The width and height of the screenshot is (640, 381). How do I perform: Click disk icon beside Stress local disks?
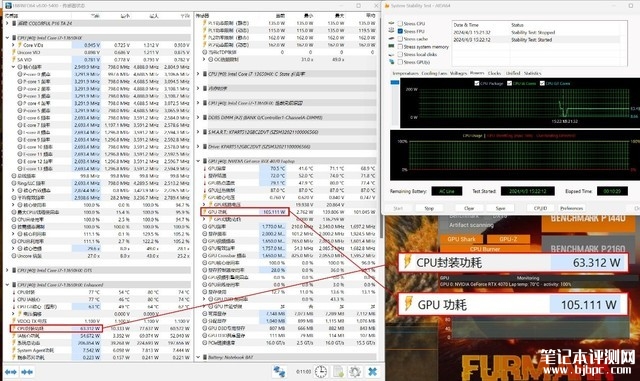(x=392, y=54)
